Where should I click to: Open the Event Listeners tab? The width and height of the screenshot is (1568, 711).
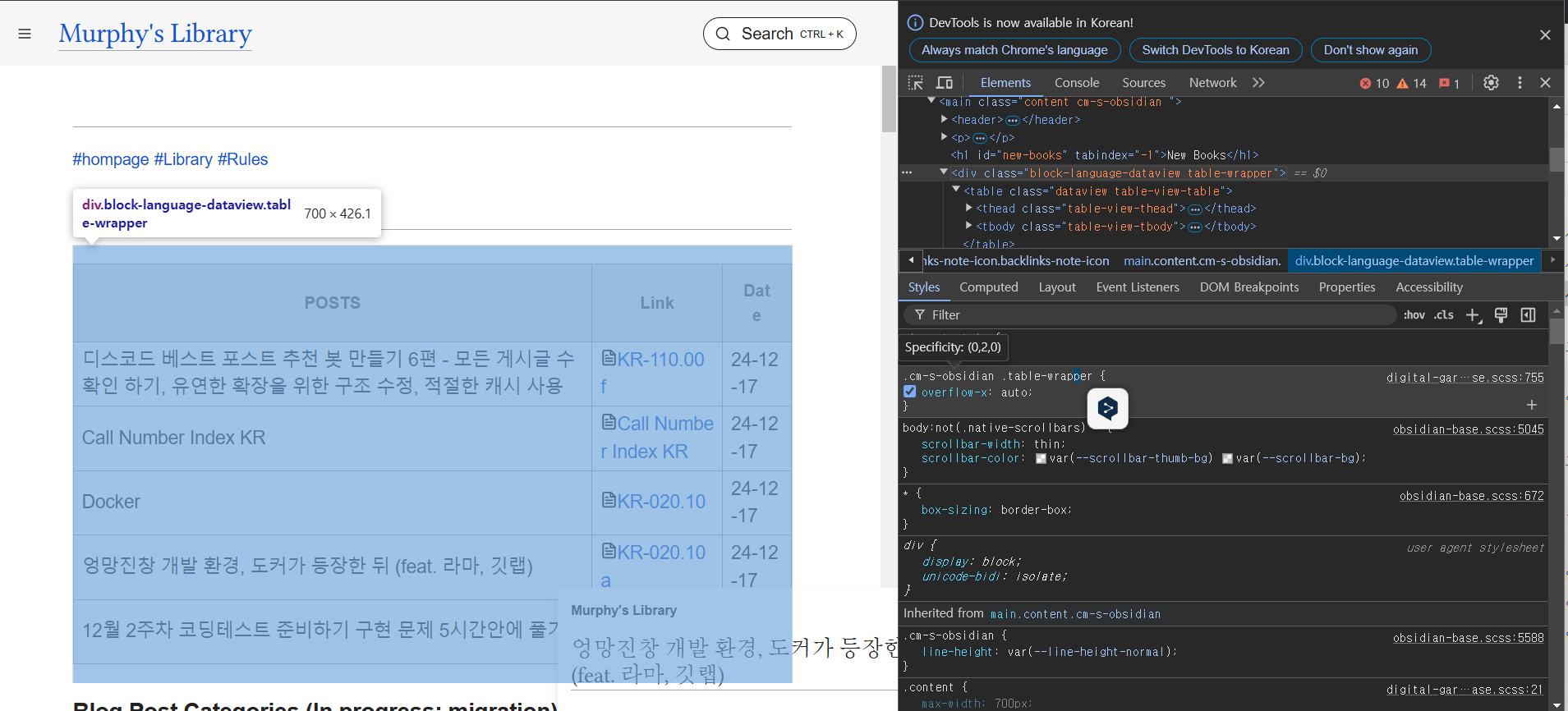(x=1138, y=287)
